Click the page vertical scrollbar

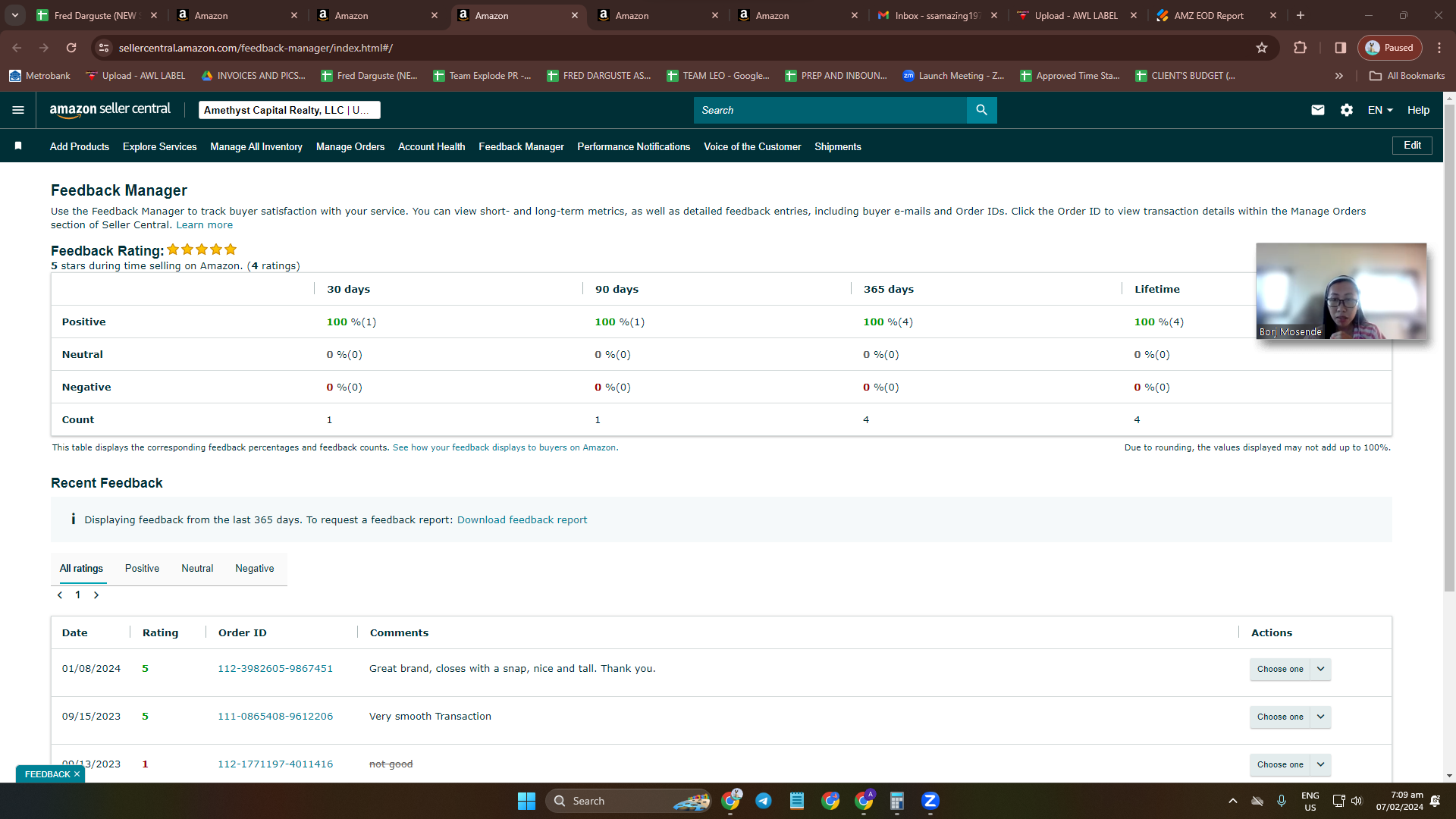click(1449, 349)
